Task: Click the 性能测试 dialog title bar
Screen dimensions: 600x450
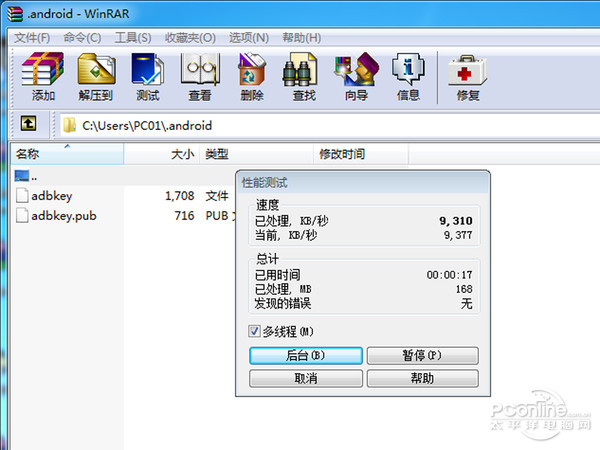Action: (x=363, y=183)
